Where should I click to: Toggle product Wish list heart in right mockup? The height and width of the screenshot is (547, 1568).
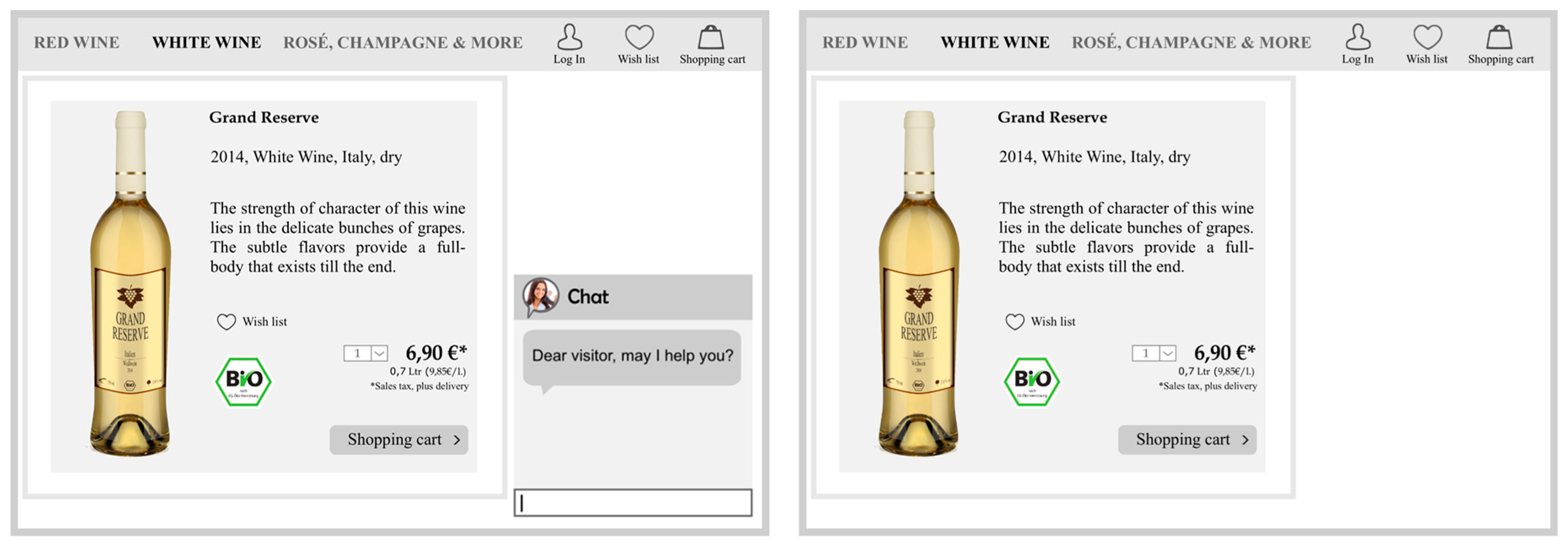pos(1015,321)
